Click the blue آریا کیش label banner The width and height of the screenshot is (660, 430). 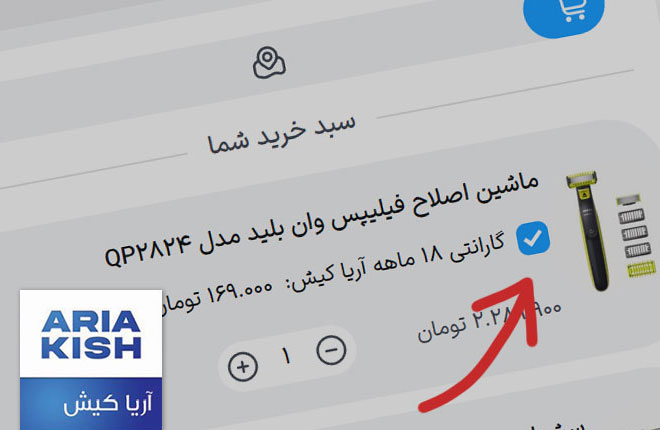point(91,404)
